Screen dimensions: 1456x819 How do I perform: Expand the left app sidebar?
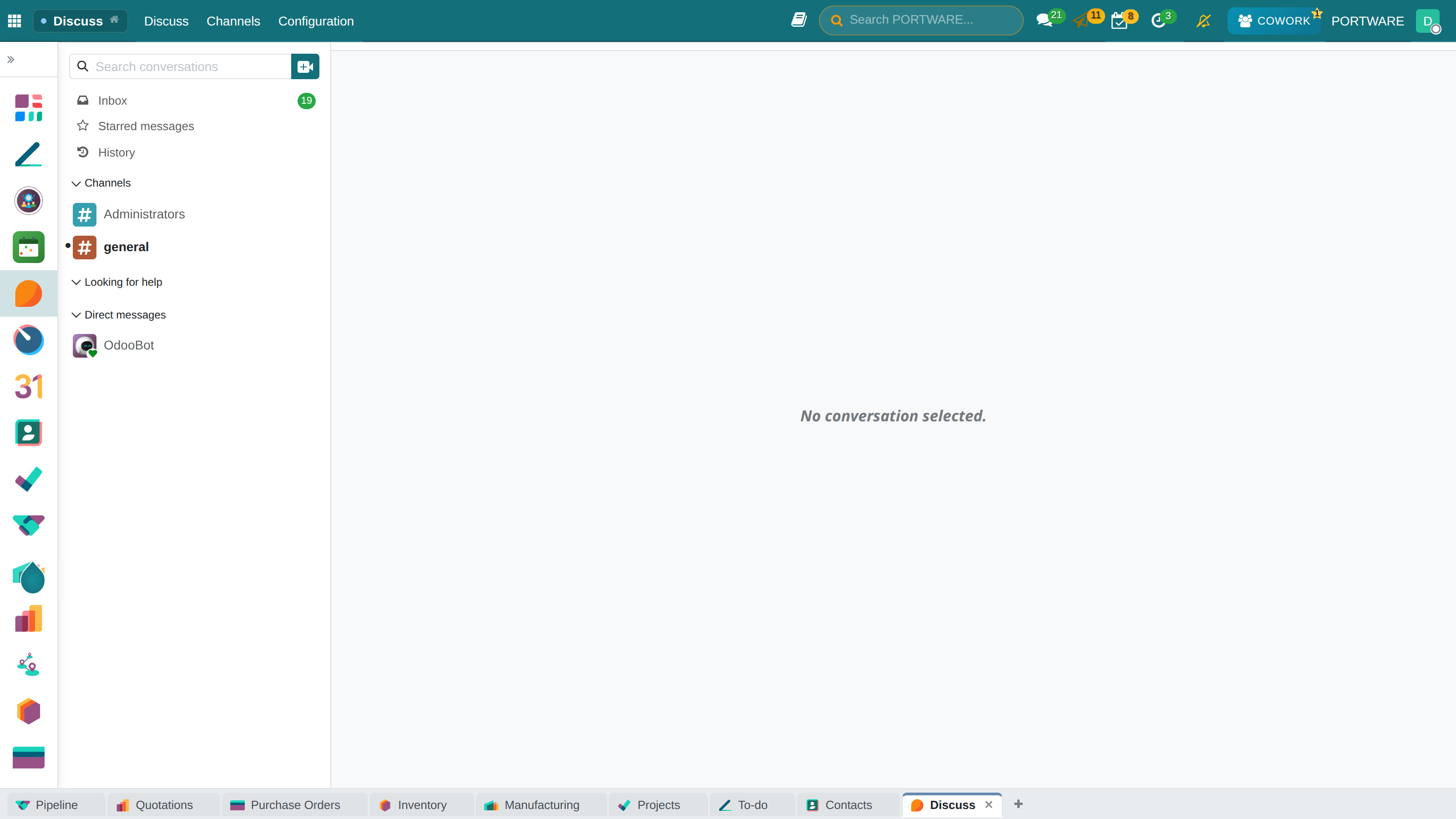pyautogui.click(x=11, y=59)
